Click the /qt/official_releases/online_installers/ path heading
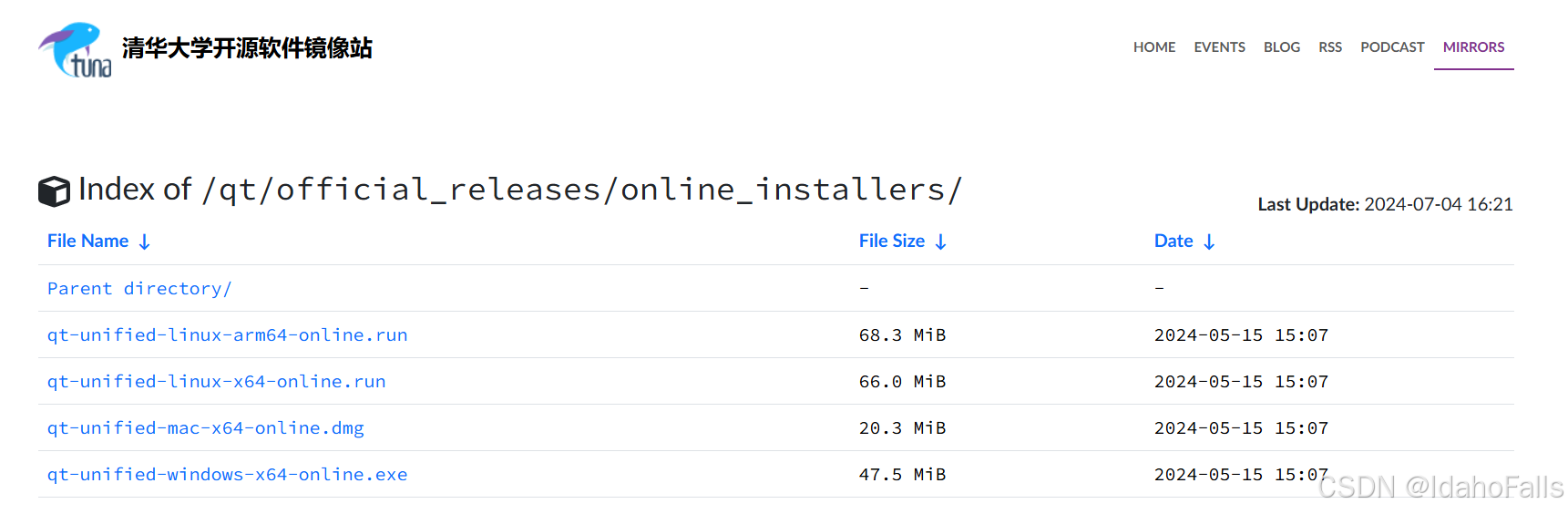 tap(581, 190)
